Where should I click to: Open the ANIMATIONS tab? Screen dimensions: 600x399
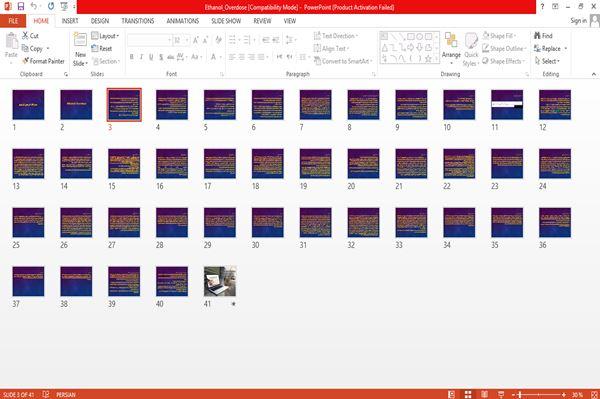[183, 21]
